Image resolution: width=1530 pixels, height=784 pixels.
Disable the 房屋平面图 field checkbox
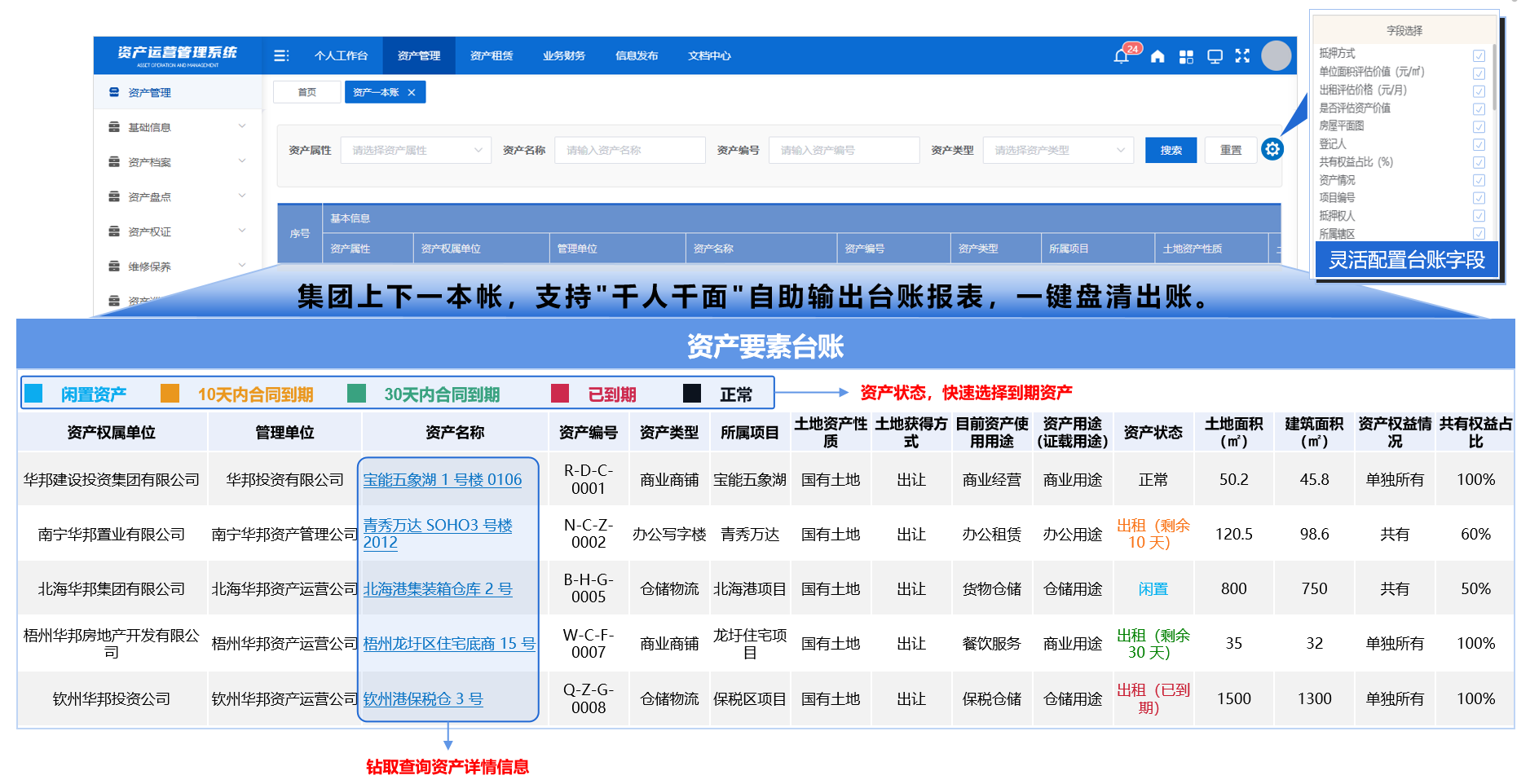[x=1479, y=126]
